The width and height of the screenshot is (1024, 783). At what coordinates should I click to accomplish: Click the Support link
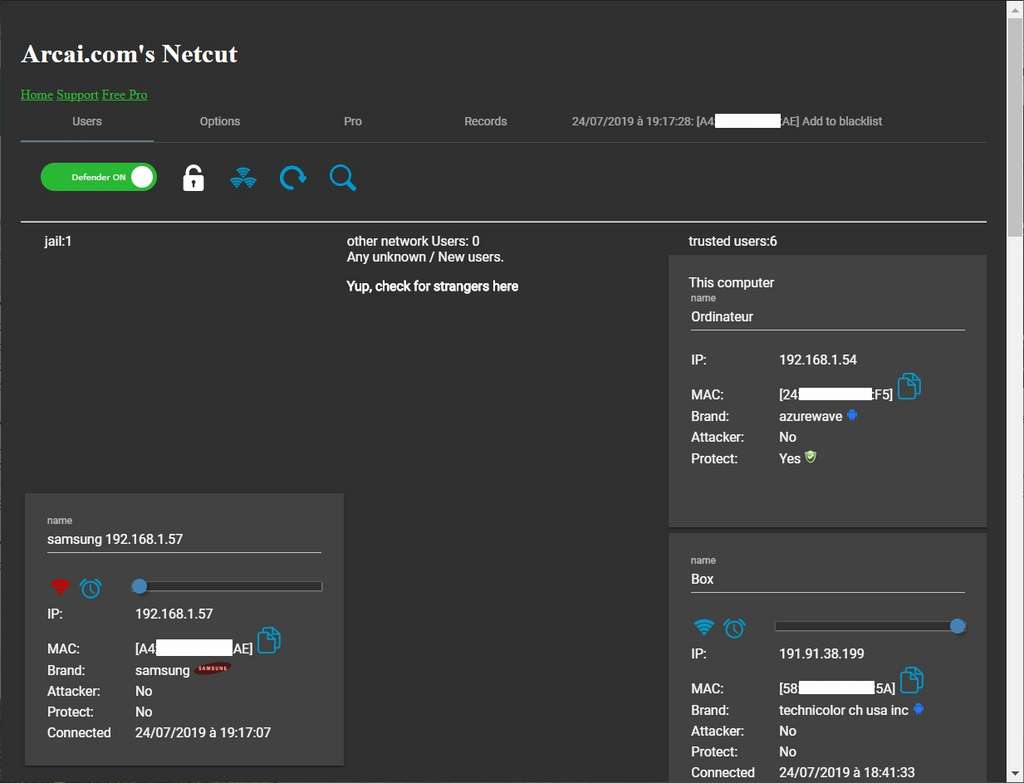click(x=77, y=94)
